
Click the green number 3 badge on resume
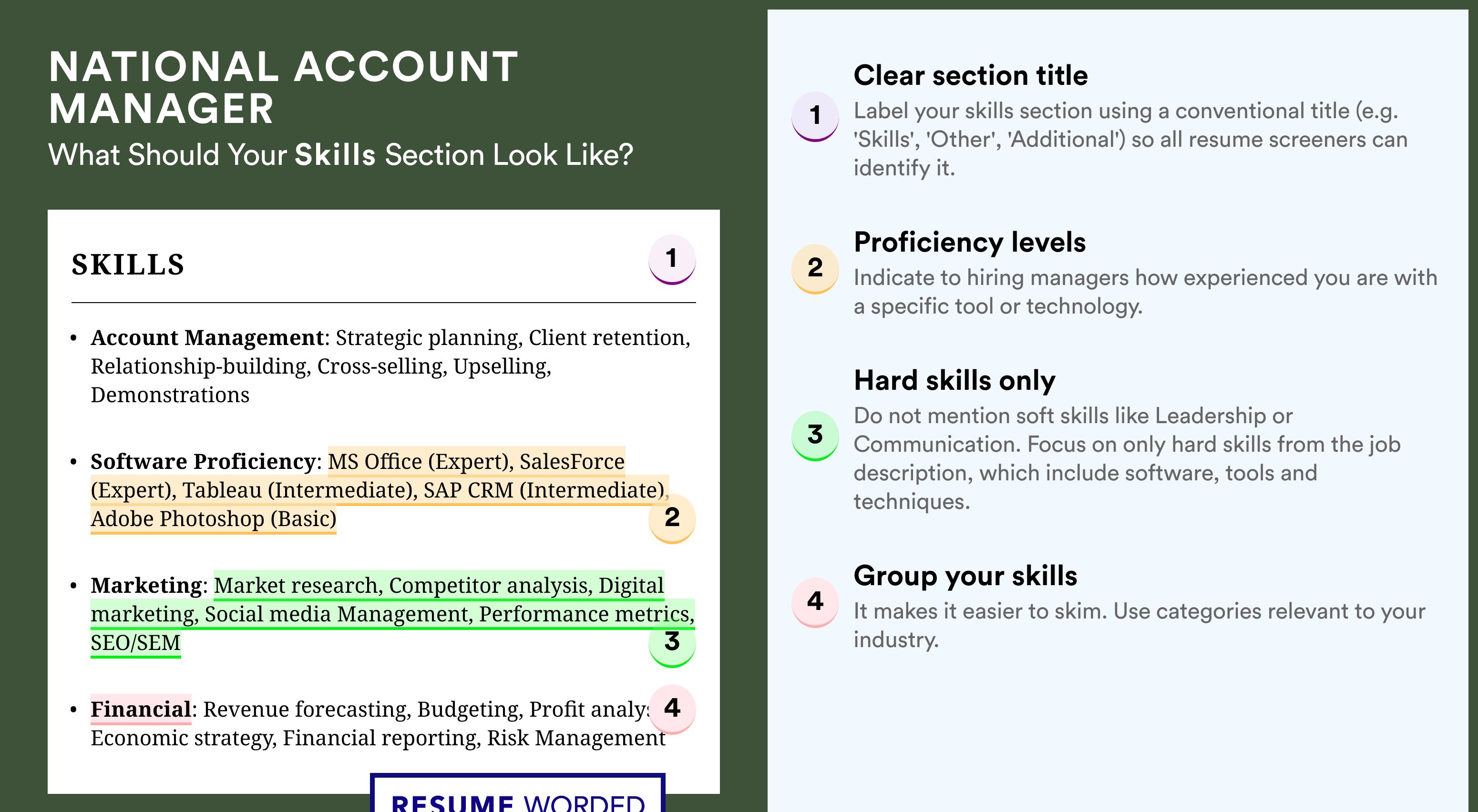(672, 642)
